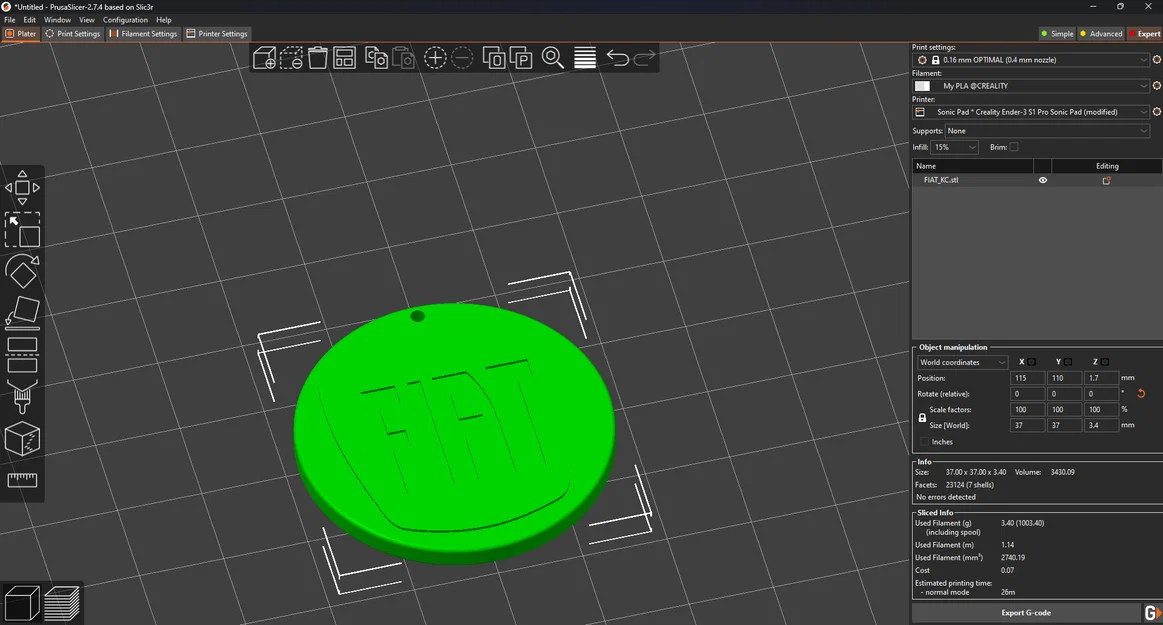Open the File menu
The image size is (1163, 625).
tap(10, 20)
